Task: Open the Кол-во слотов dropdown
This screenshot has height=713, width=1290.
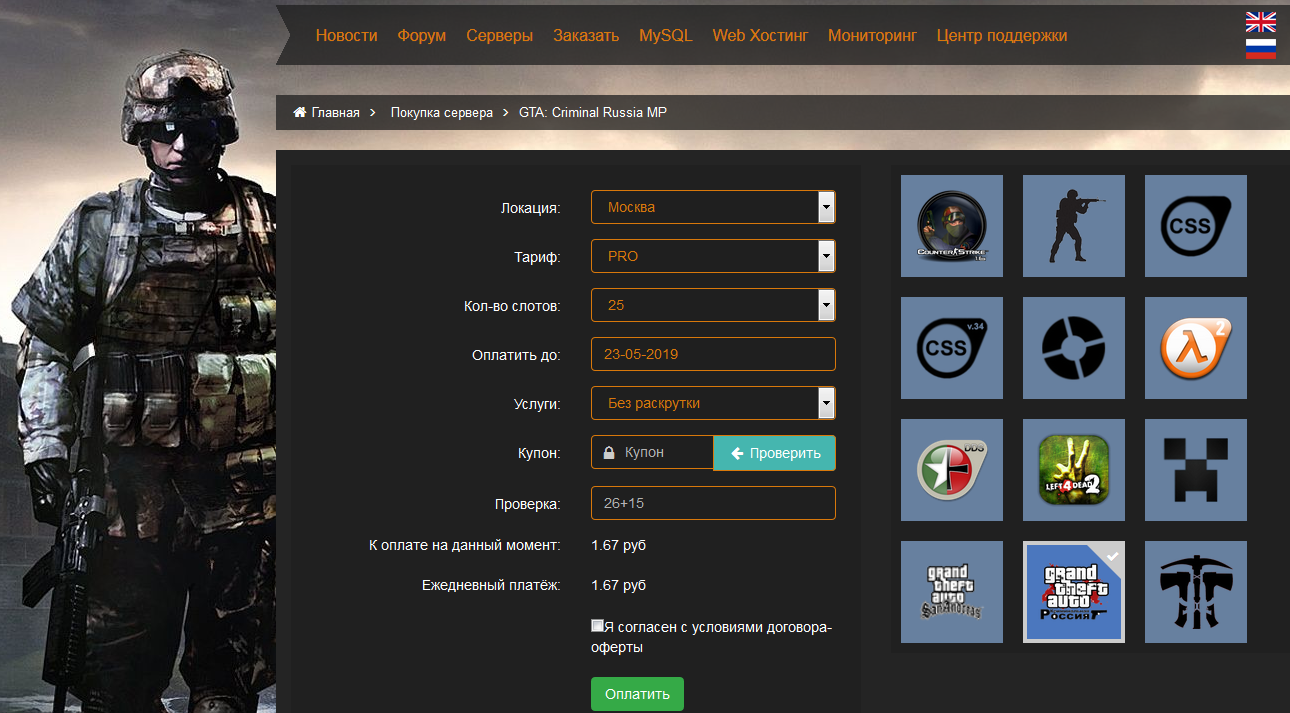Action: pos(713,305)
